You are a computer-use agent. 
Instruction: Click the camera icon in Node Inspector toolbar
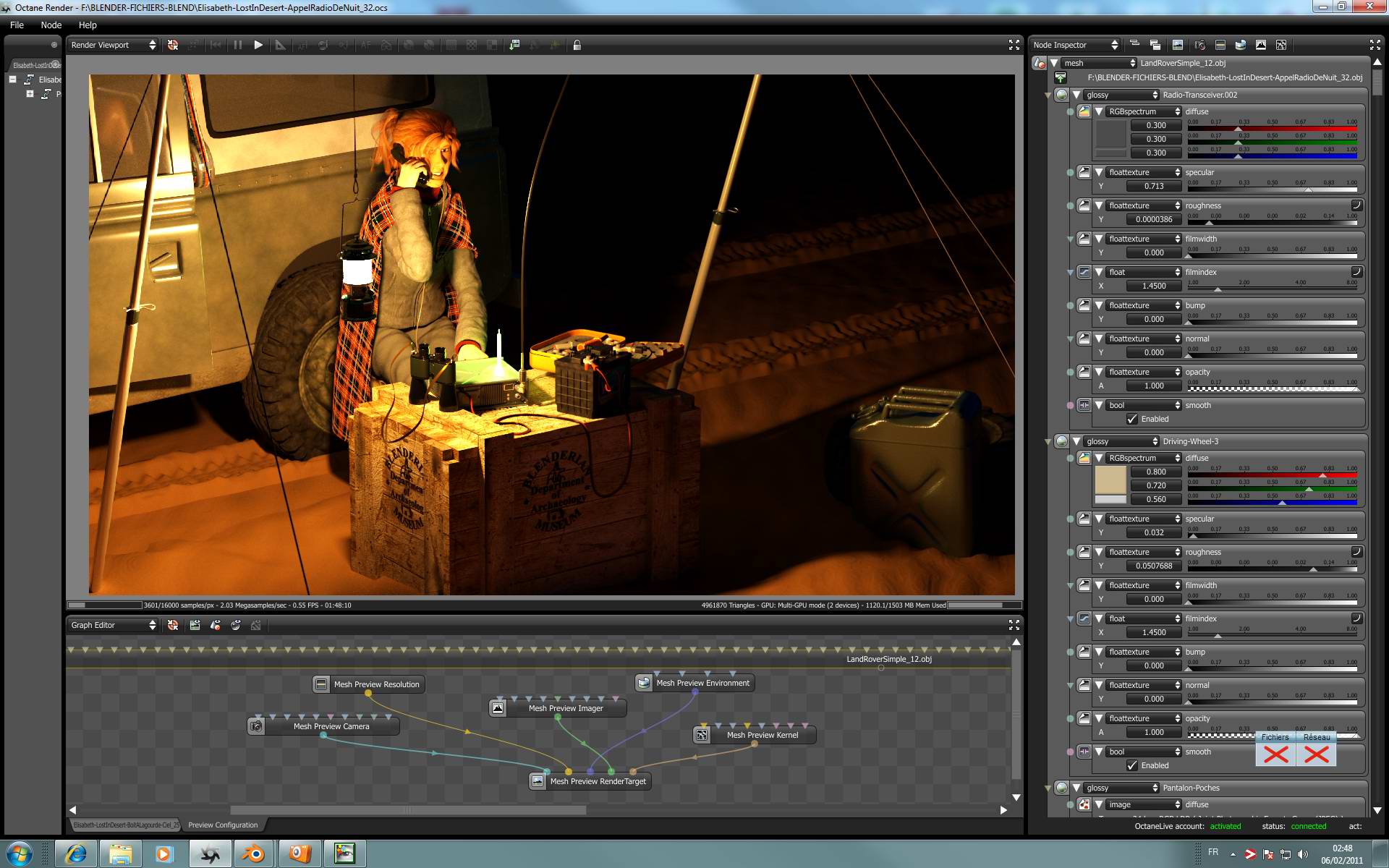pos(1199,45)
